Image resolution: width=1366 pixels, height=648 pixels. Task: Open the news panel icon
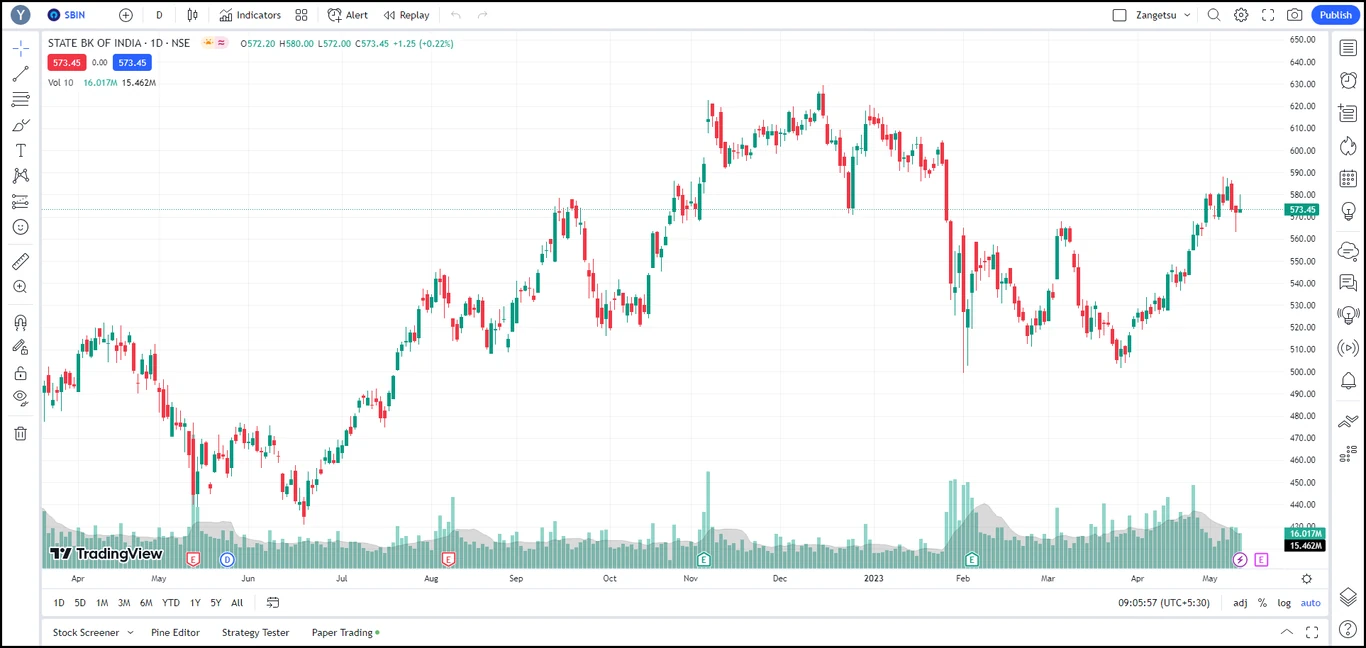pos(1348,113)
